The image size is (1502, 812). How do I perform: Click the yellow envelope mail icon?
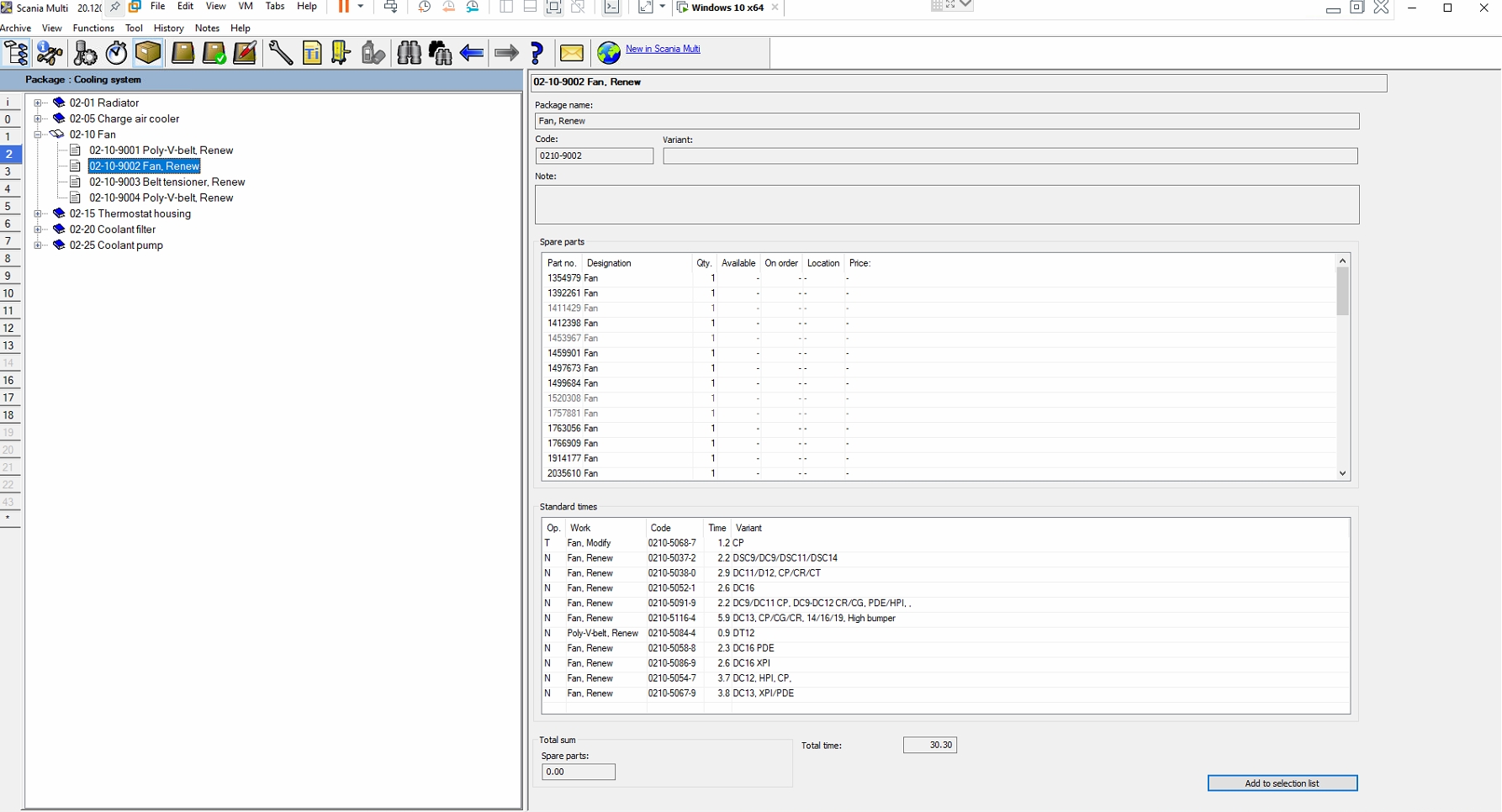coord(572,53)
